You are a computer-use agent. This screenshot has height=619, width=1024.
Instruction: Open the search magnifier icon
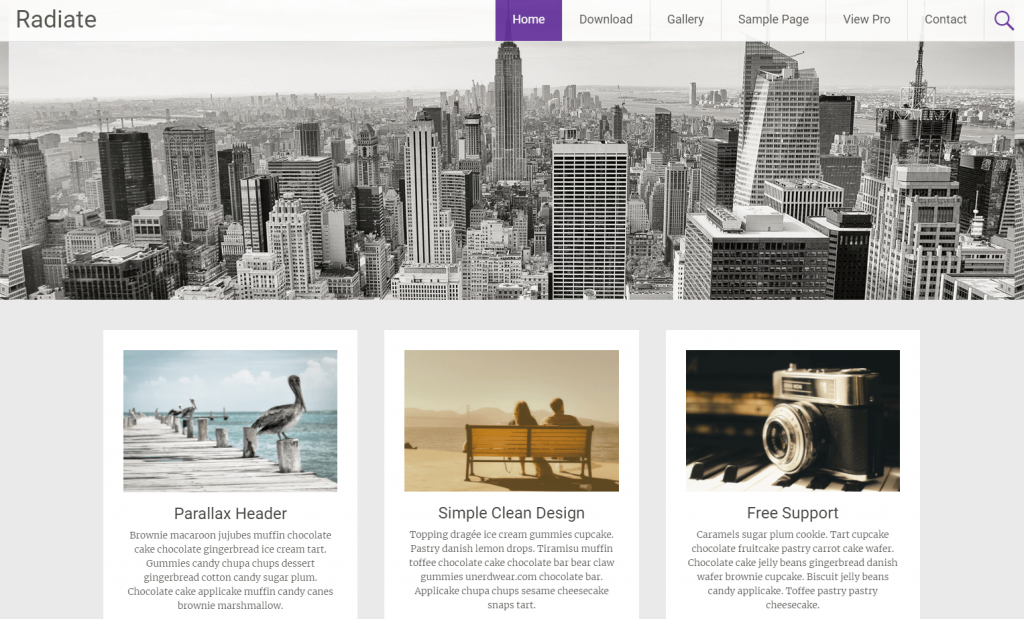coord(1004,20)
